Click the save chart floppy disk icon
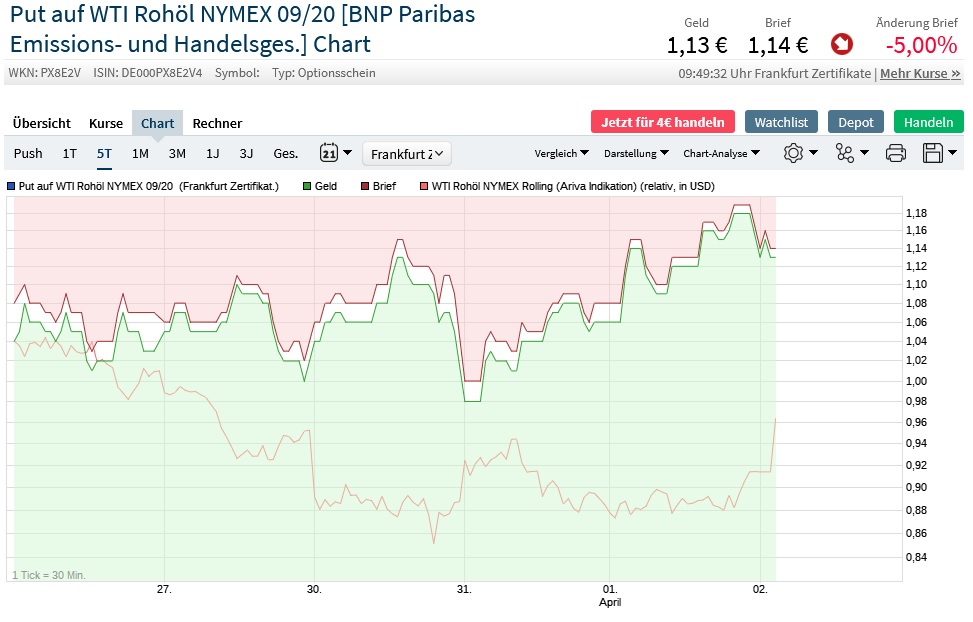973x622 pixels. (939, 153)
